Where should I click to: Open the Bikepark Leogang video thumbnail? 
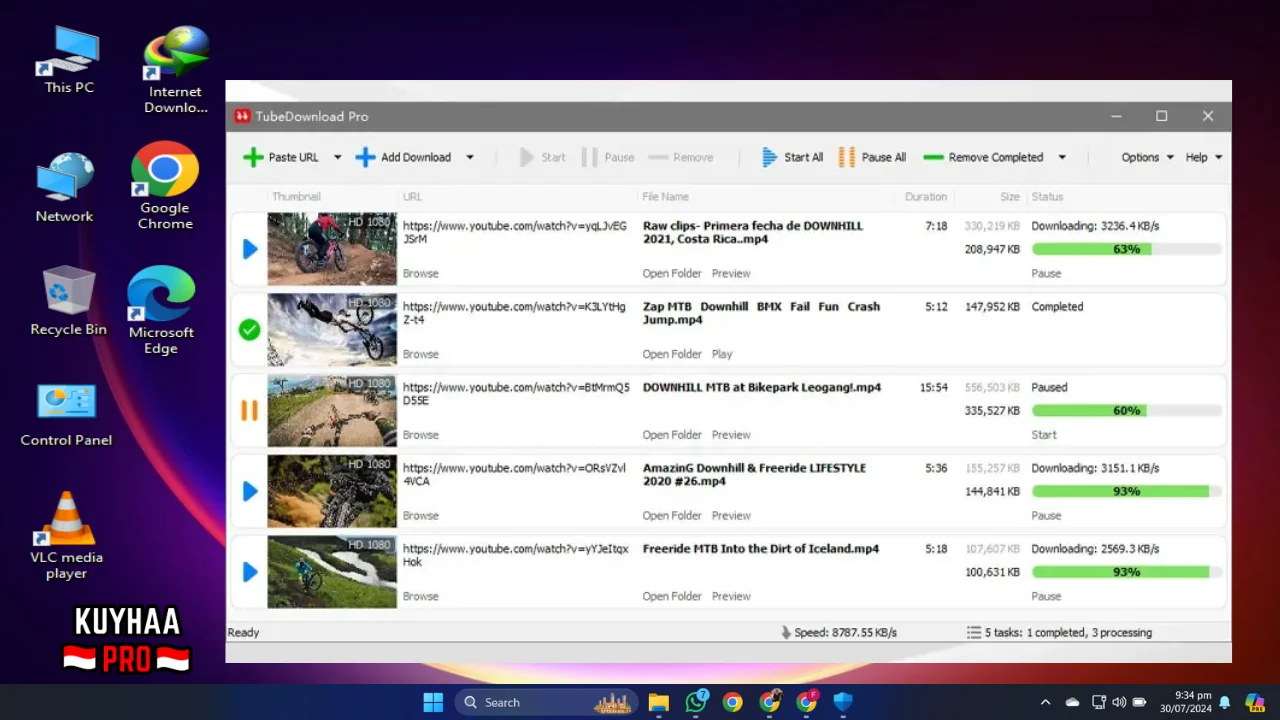(x=332, y=410)
